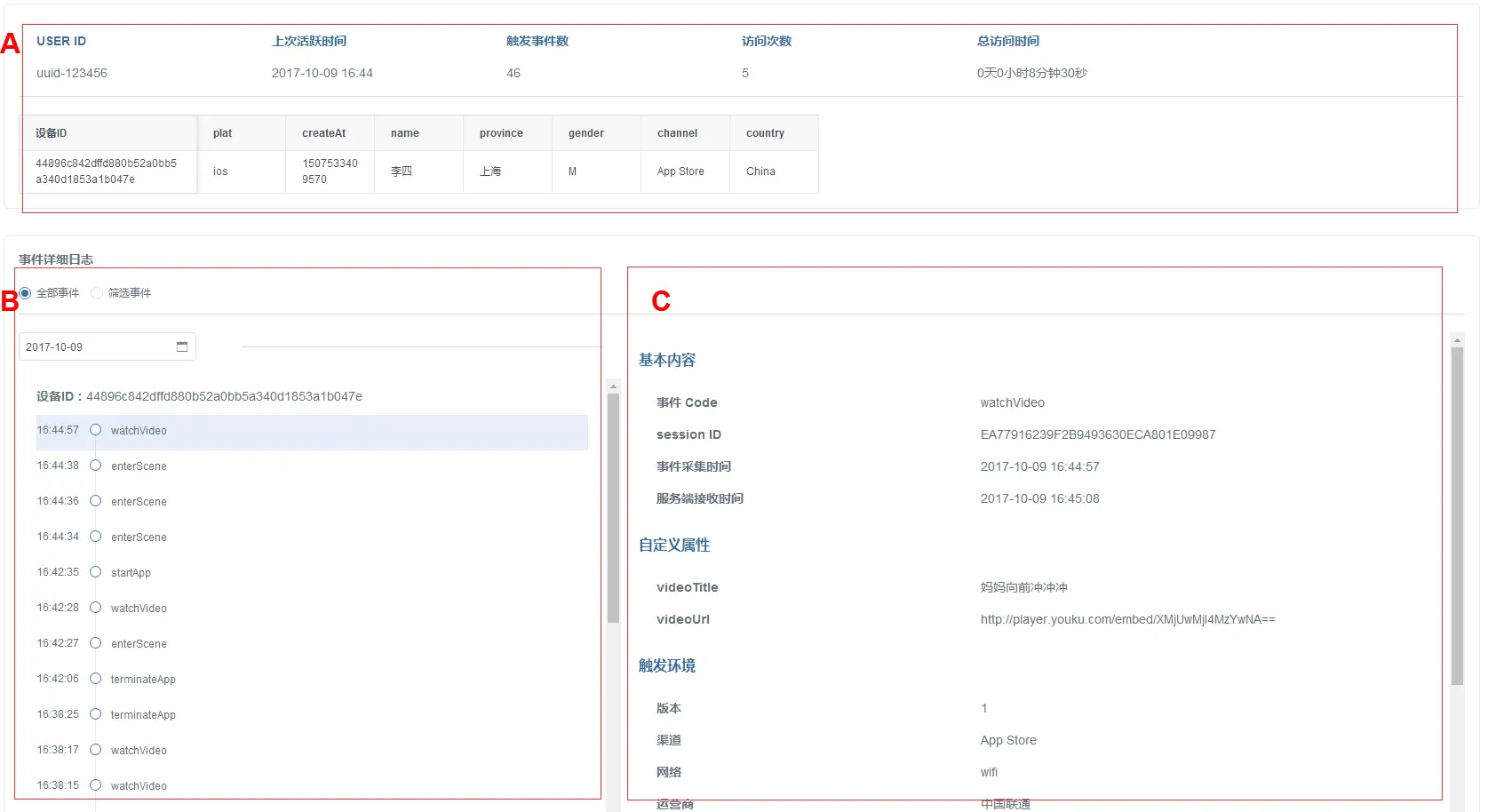
Task: Click the triggered events count 46
Action: [513, 73]
